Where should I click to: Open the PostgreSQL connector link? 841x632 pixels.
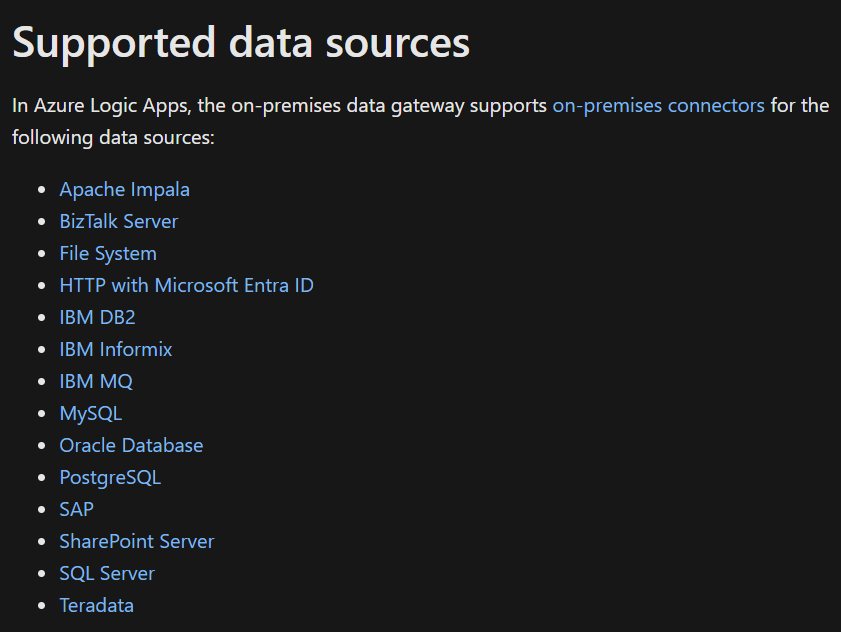(109, 477)
